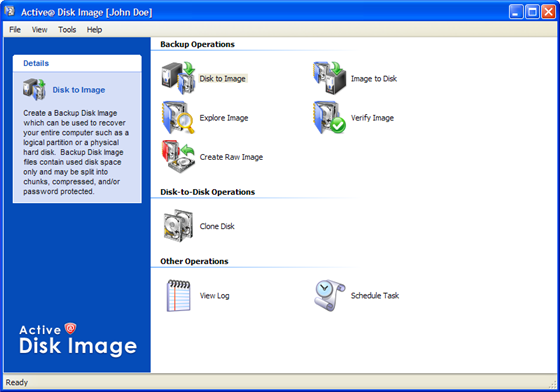
Task: Click the Create Raw Image icon
Action: [x=178, y=157]
